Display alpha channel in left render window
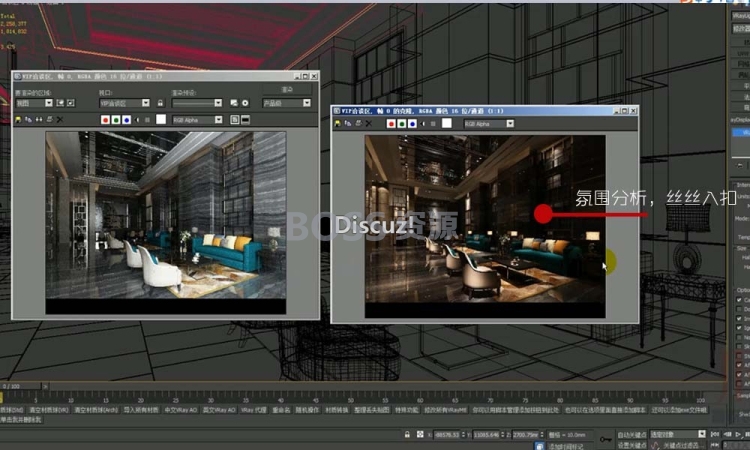Image resolution: width=750 pixels, height=450 pixels. point(137,120)
